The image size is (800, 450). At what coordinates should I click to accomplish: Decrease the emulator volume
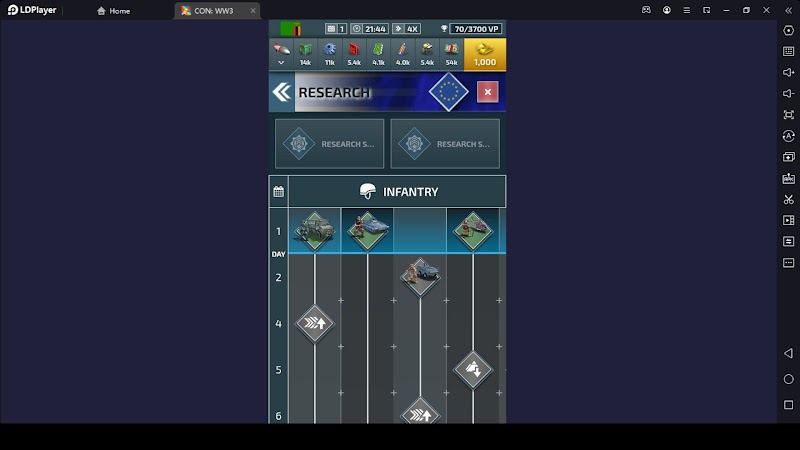click(x=788, y=93)
